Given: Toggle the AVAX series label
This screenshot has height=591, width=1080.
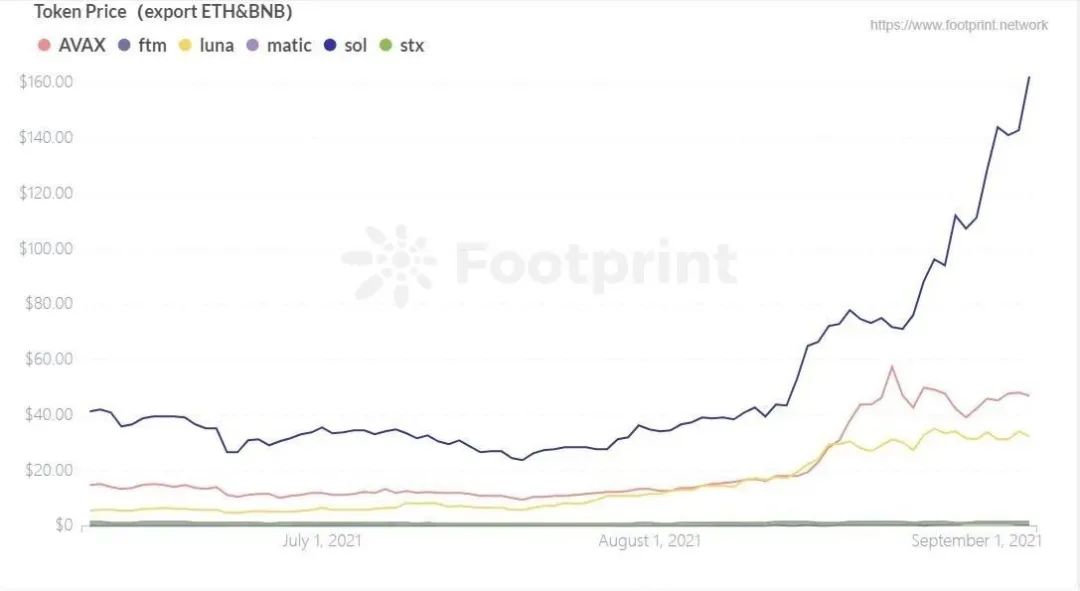Looking at the screenshot, I should pos(82,45).
